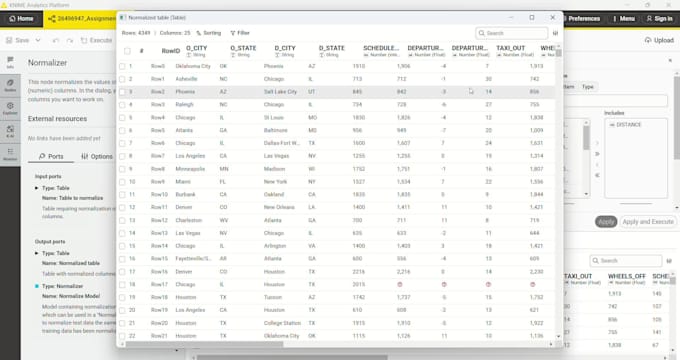Check the box for Row2 Phoenix
Viewport: 680px width, 360px height.
(x=122, y=92)
